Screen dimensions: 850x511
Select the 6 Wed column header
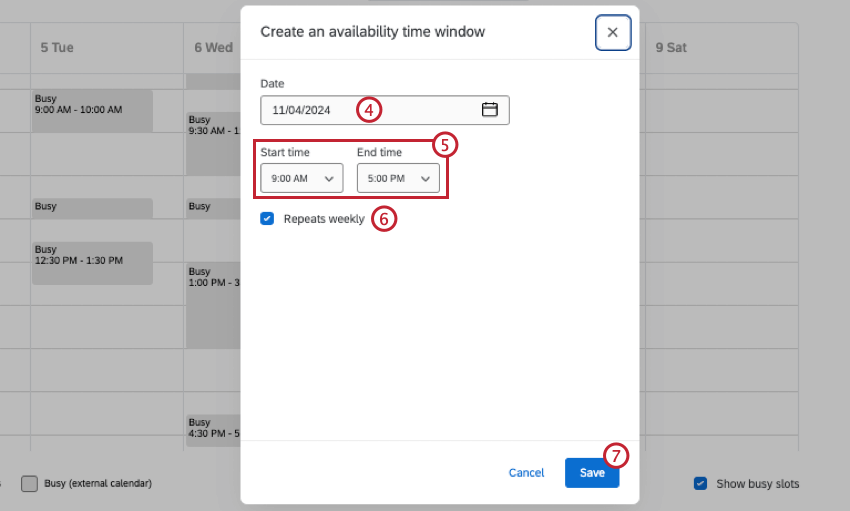[x=212, y=47]
